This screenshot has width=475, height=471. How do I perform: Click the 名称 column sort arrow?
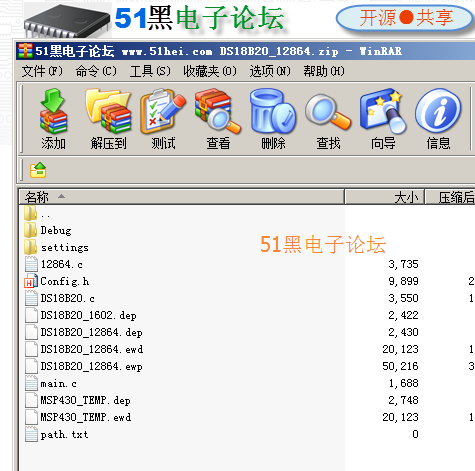[61, 196]
